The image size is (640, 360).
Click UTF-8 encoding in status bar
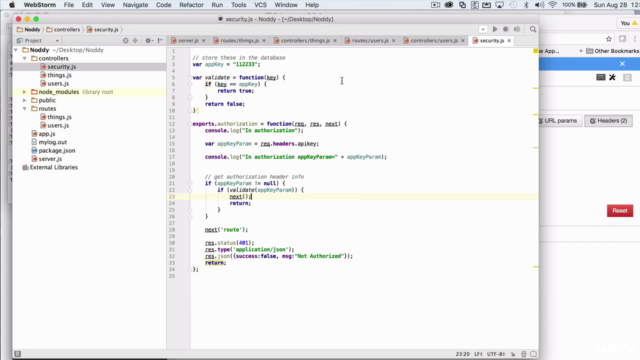(496, 354)
